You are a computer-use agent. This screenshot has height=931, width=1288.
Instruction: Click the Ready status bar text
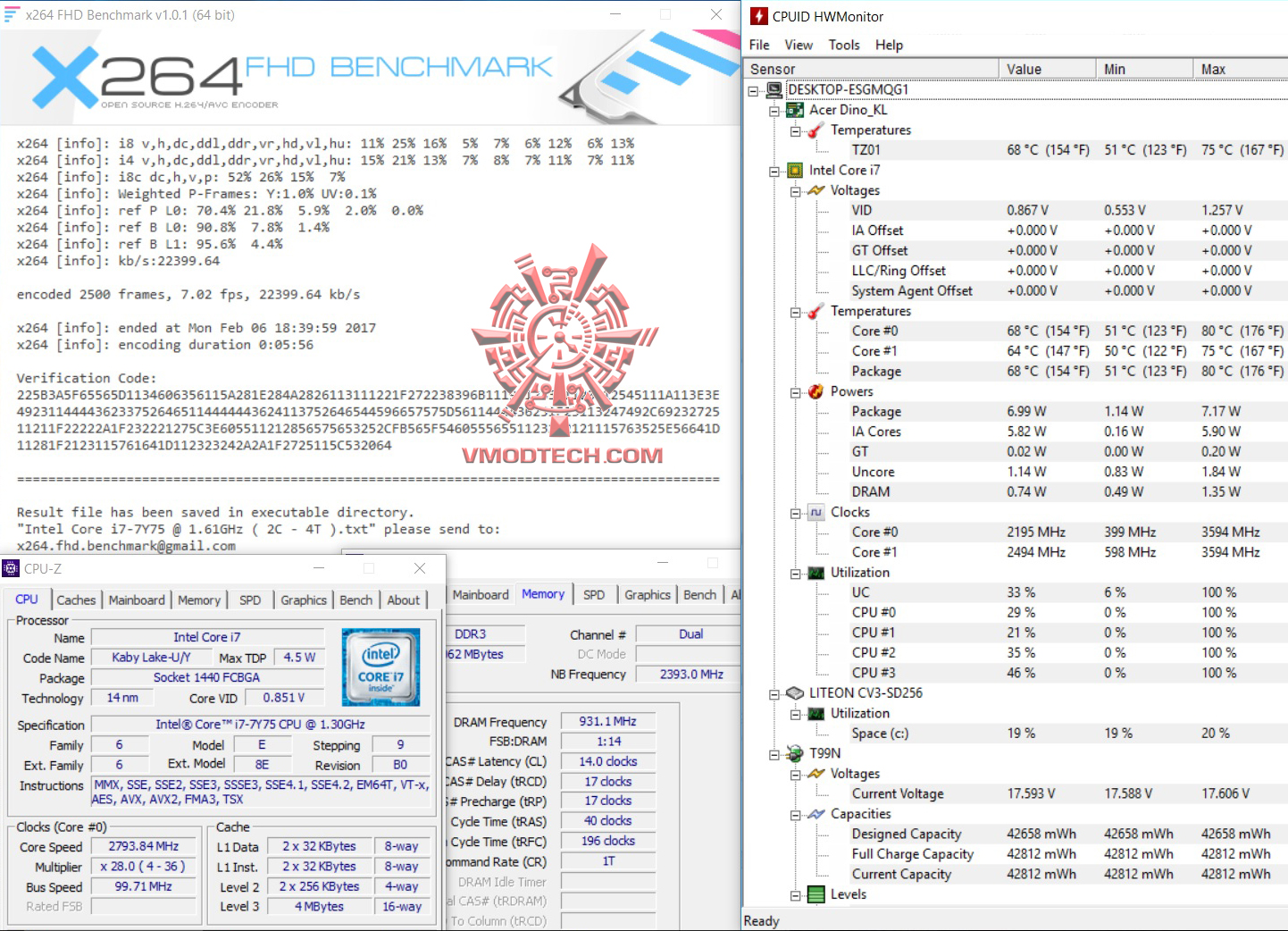[x=762, y=921]
